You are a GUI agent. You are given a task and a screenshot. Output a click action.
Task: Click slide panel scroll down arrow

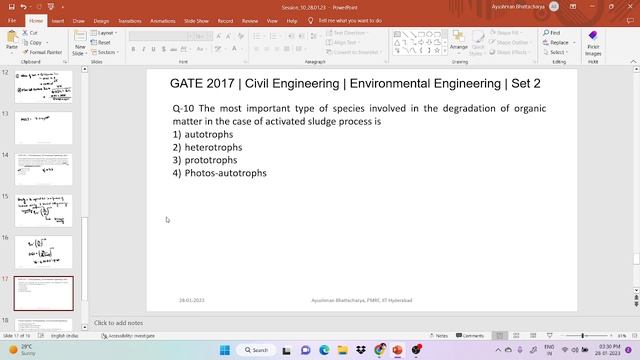click(84, 327)
